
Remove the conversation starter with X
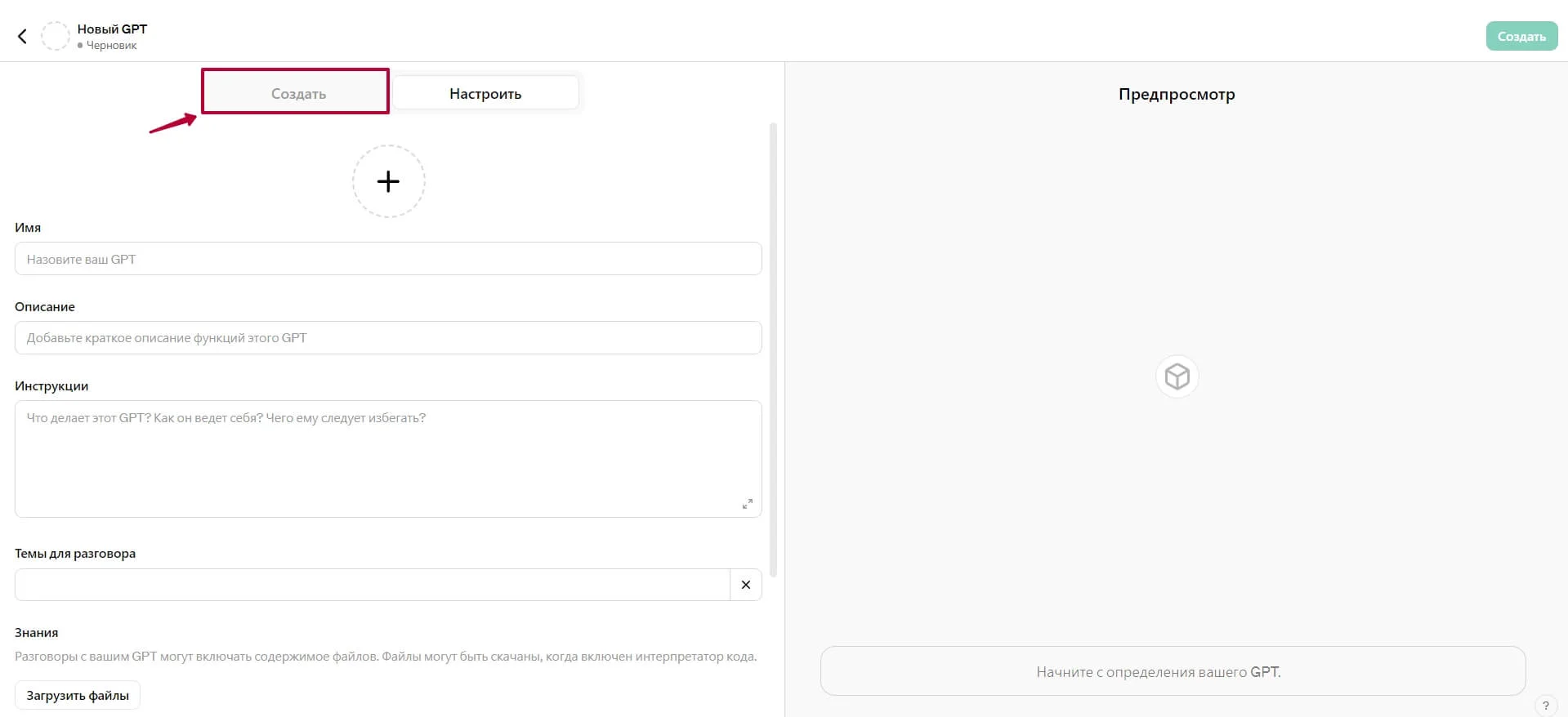click(x=745, y=585)
